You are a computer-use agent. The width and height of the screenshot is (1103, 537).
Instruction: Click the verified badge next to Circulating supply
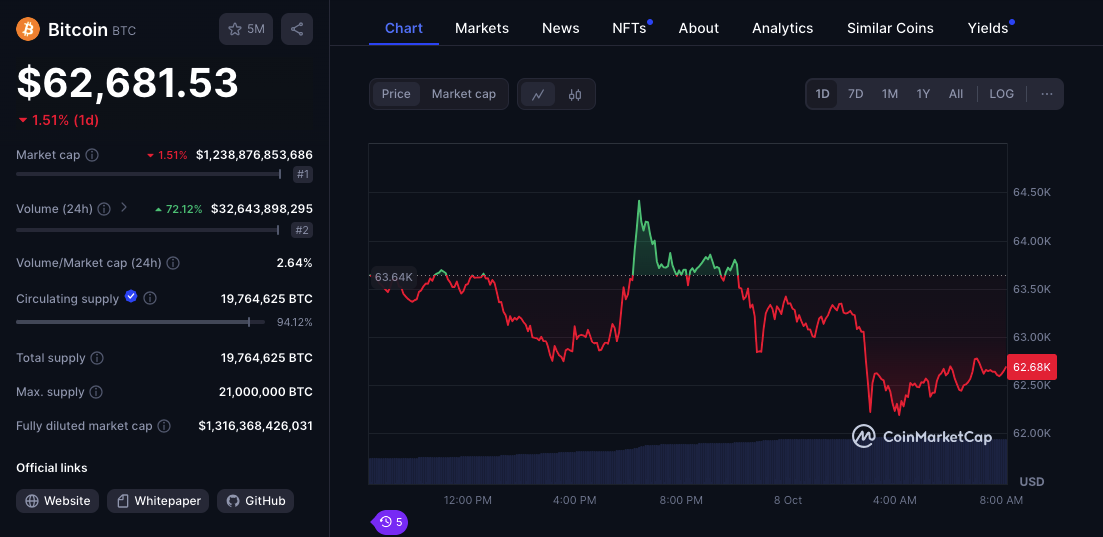pos(131,297)
